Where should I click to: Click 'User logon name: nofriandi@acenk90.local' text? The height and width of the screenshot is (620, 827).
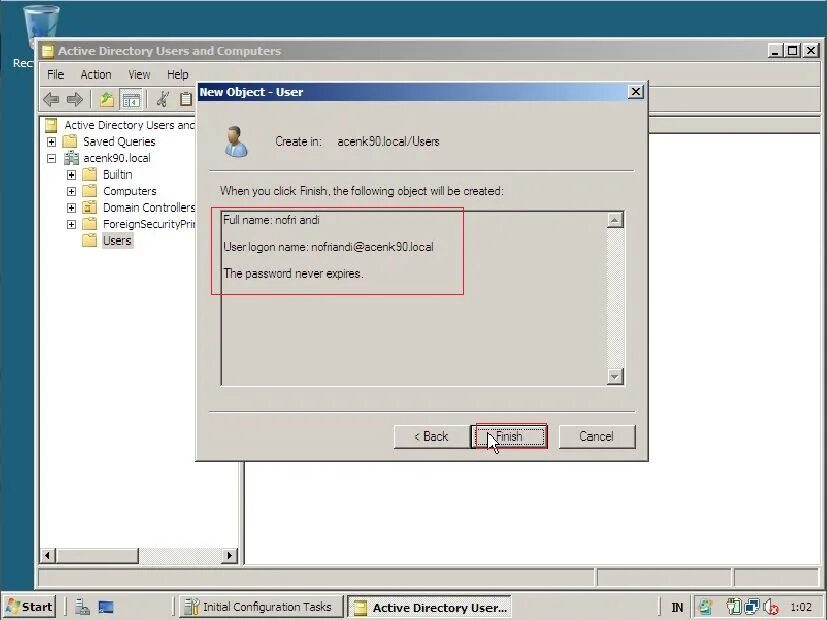point(328,247)
